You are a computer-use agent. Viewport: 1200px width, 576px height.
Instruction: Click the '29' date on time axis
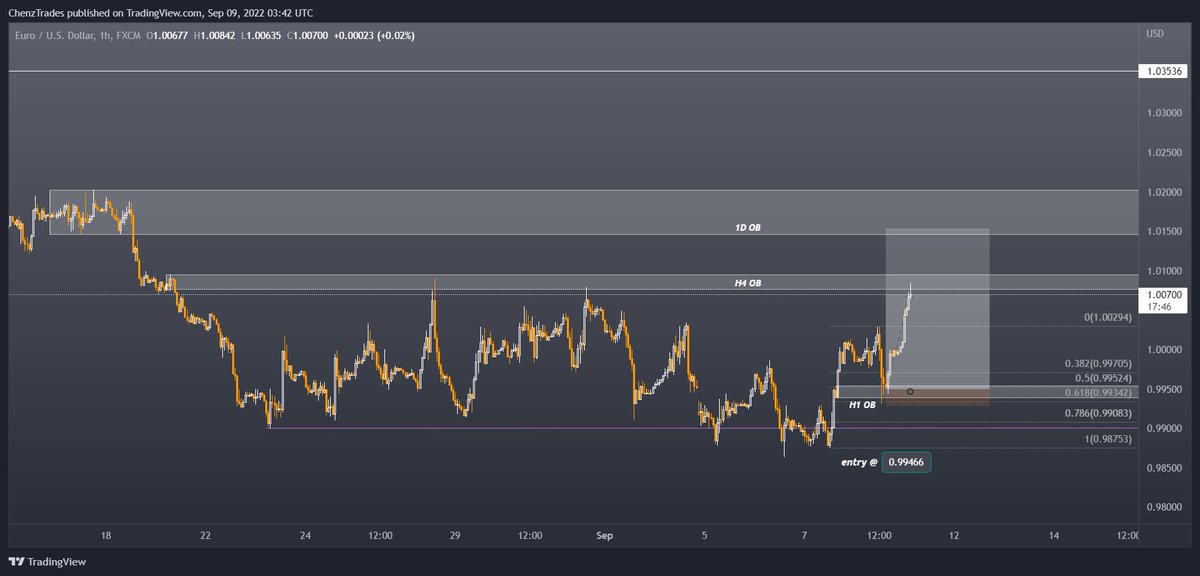coord(455,536)
